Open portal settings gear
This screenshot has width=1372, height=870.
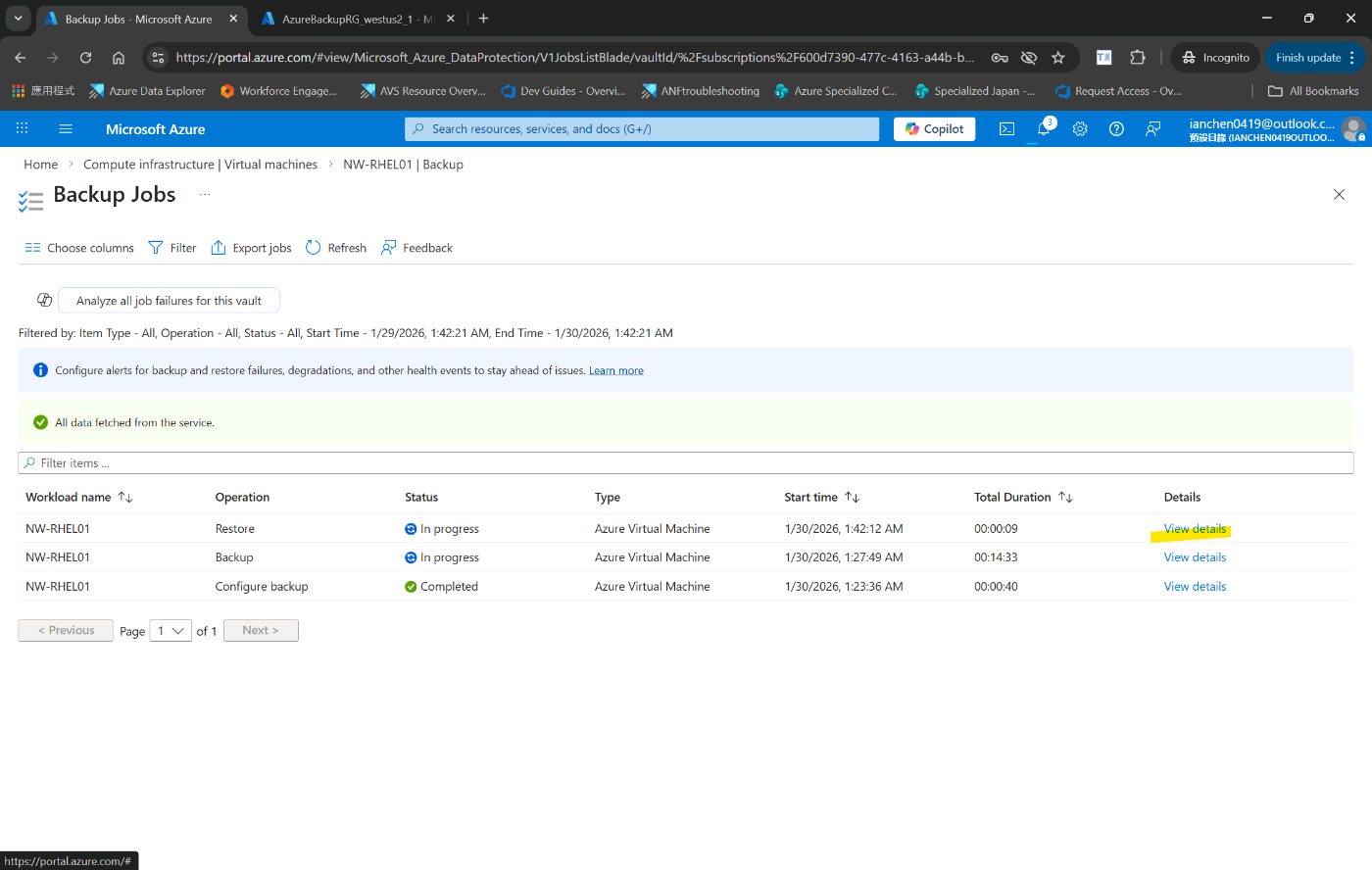1080,128
